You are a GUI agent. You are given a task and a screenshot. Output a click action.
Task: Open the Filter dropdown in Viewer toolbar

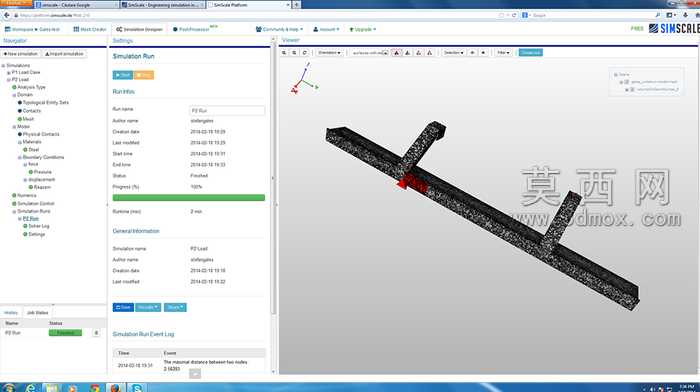[x=503, y=53]
